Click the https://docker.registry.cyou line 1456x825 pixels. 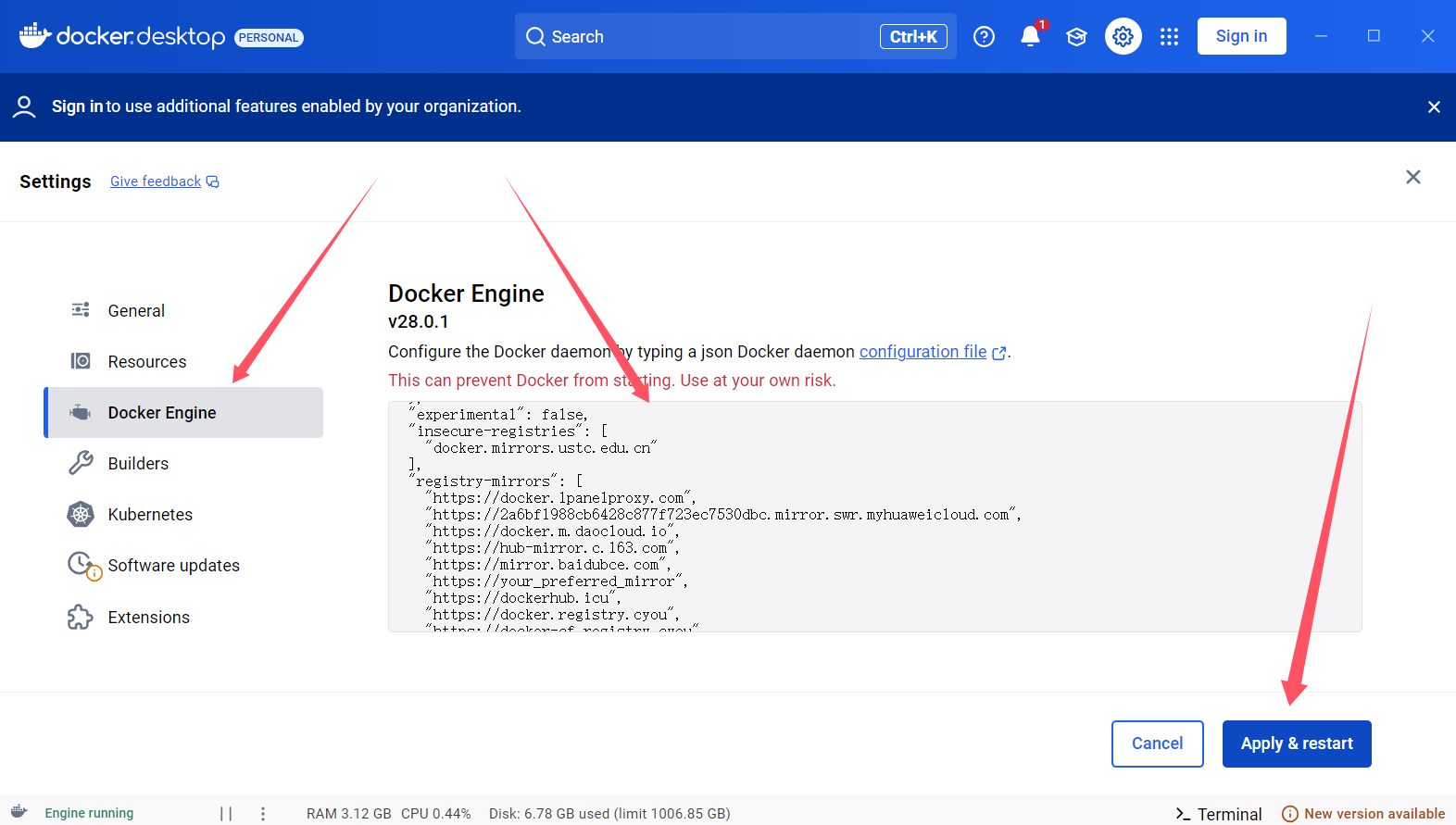click(553, 614)
